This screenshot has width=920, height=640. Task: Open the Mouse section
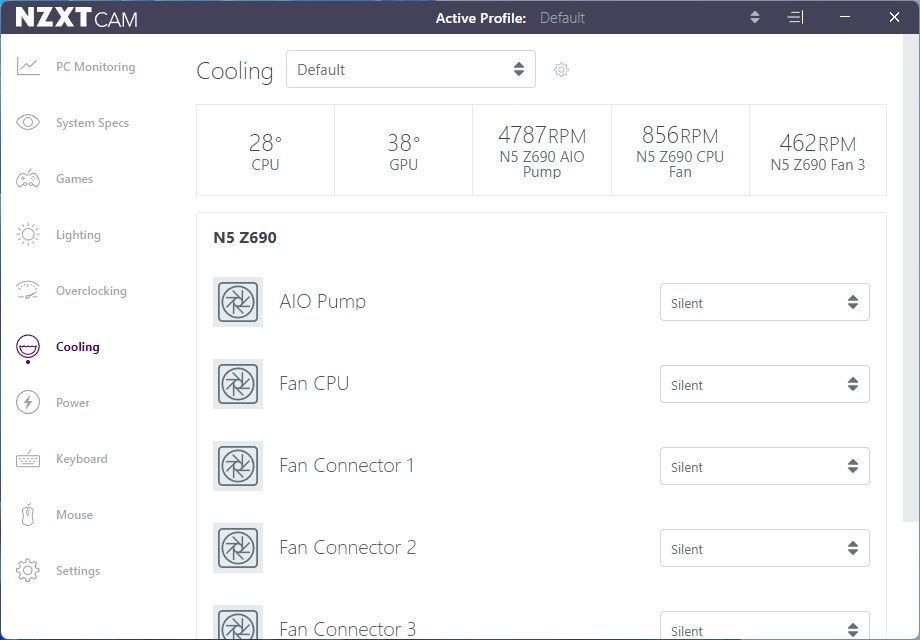(x=75, y=514)
